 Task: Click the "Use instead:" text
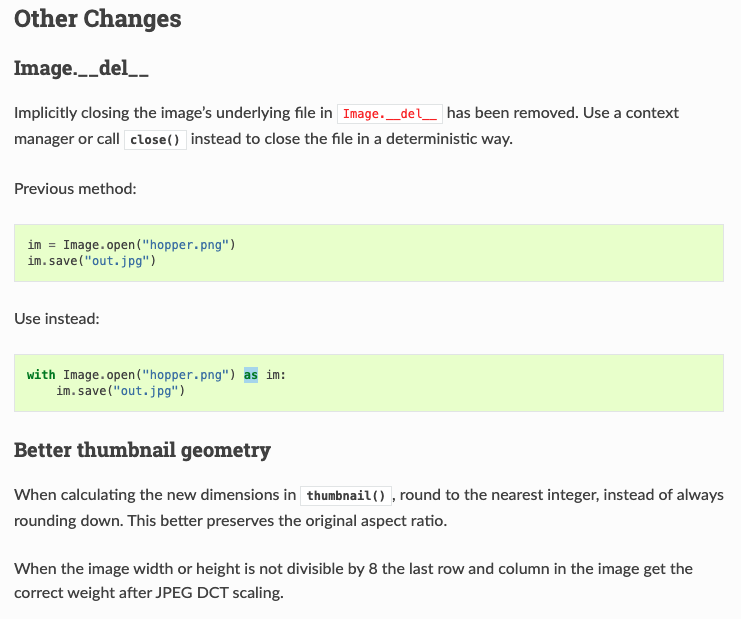pos(57,319)
